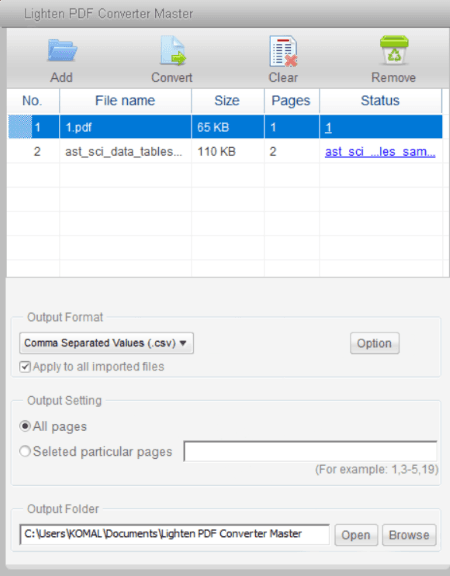
Task: Click the Browse button
Action: pos(409,535)
